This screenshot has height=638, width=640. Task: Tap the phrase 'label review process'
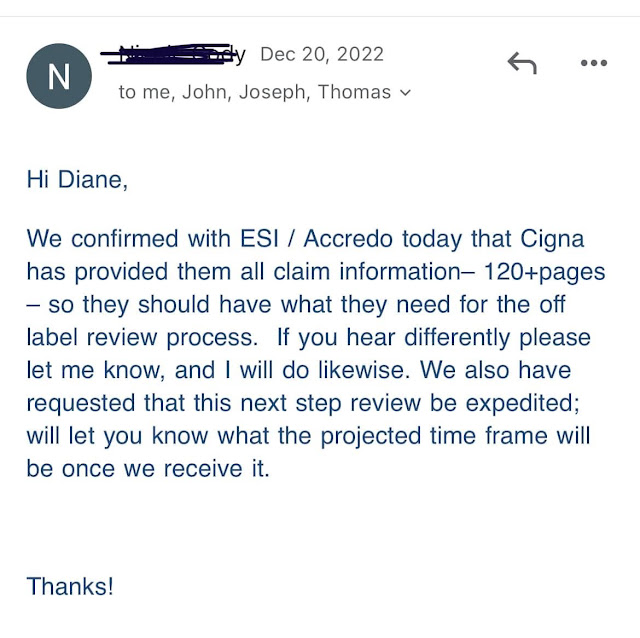click(142, 338)
